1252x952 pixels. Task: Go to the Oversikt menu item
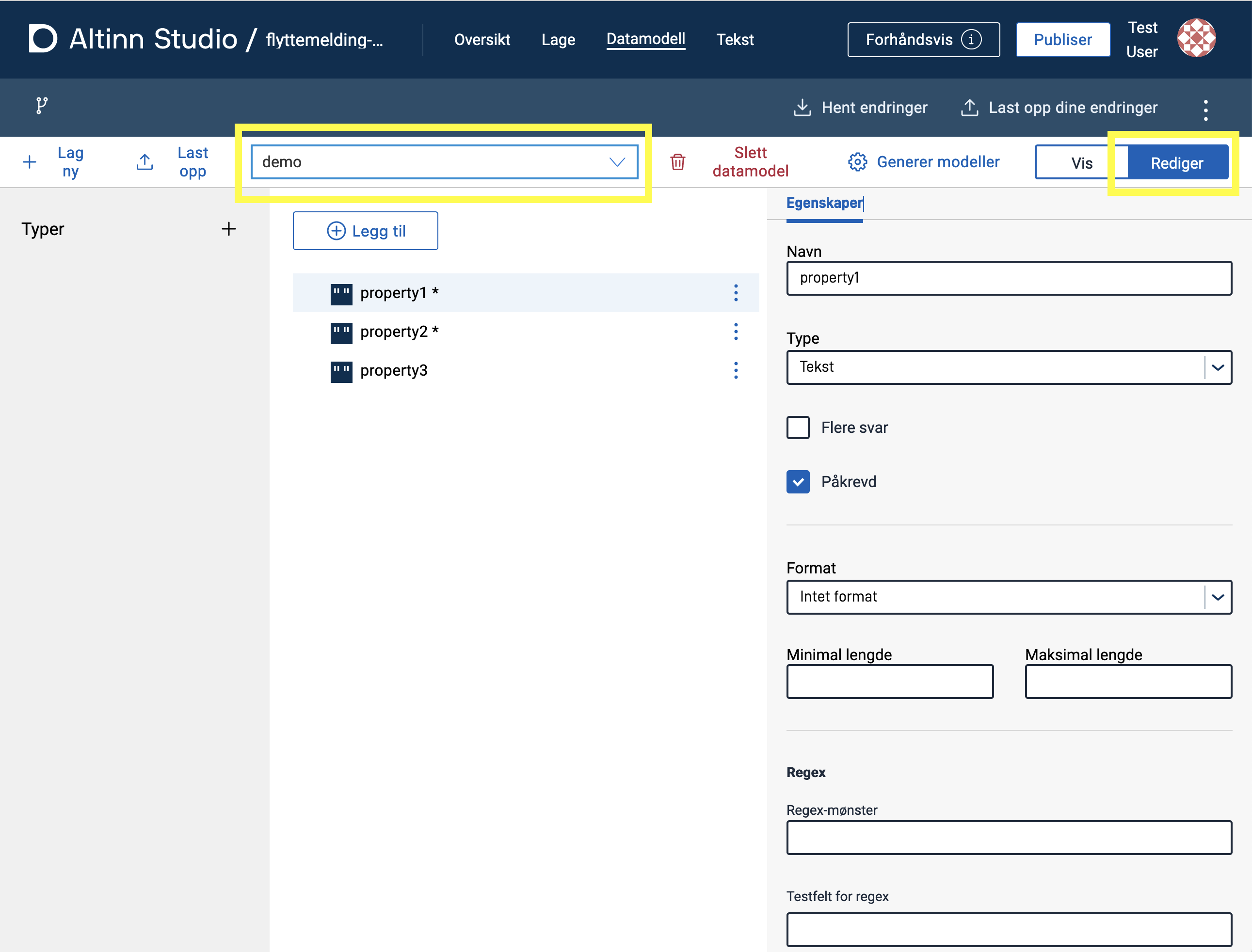[x=482, y=40]
